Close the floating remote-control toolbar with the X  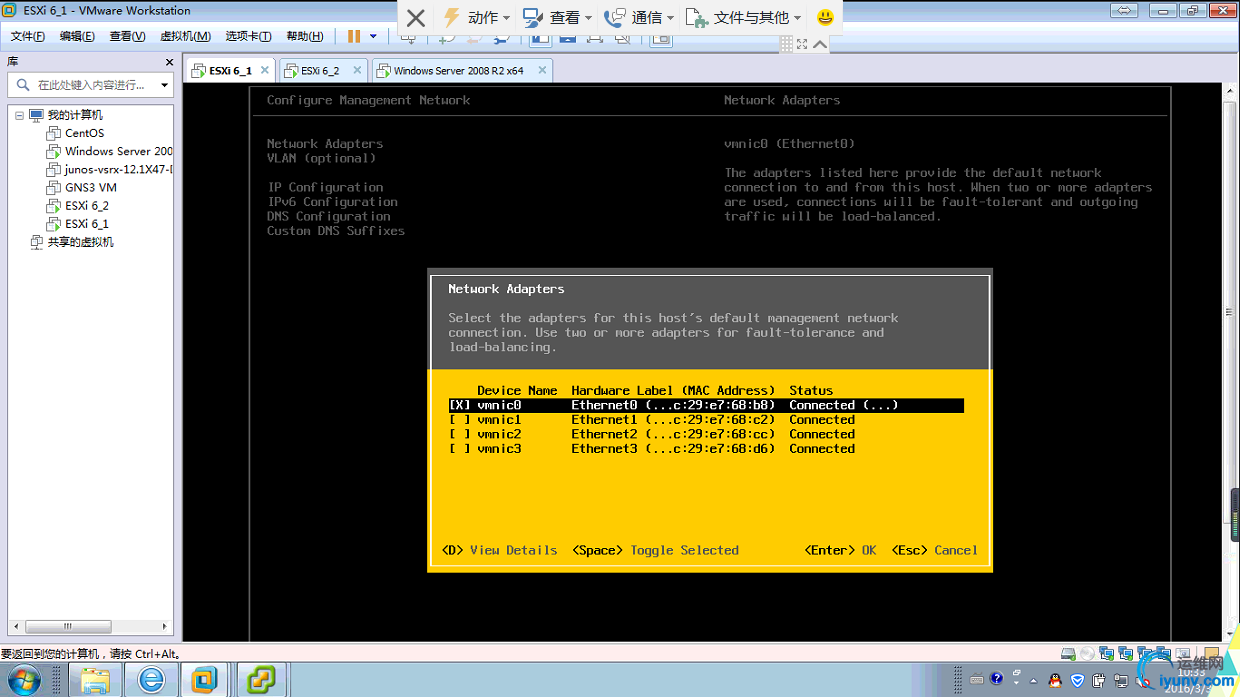point(416,18)
